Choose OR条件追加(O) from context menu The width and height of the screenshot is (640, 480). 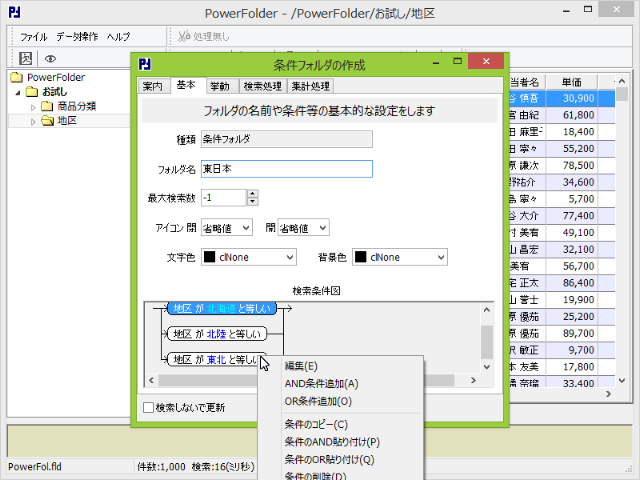[318, 401]
